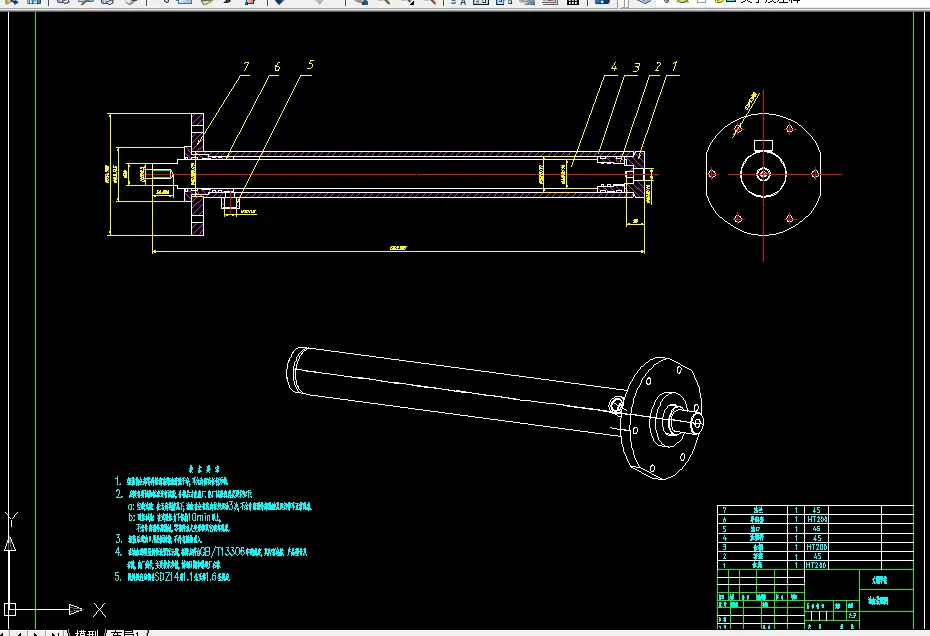
Task: Switch to the 模型 model tab
Action: coord(87,633)
